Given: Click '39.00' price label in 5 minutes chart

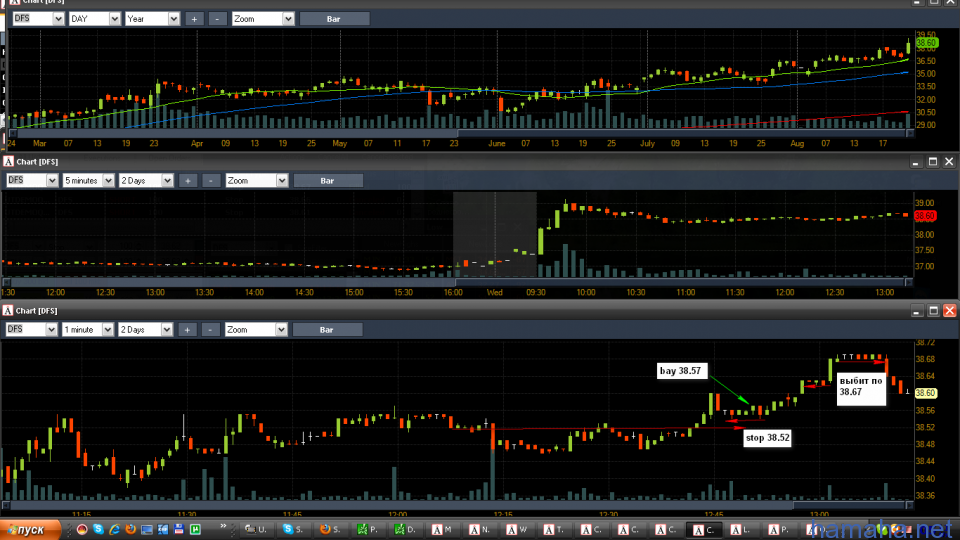Looking at the screenshot, I should (924, 203).
